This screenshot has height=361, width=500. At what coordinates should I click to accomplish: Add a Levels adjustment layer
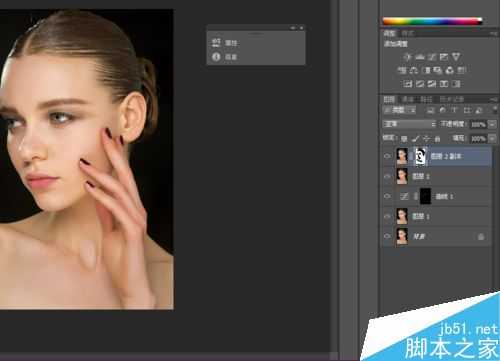click(x=420, y=57)
